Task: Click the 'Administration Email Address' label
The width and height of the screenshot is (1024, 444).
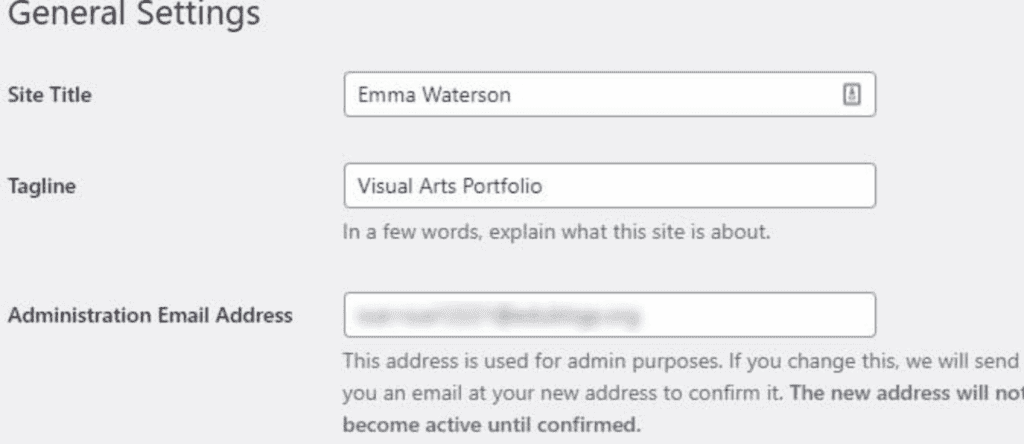Action: 150,316
